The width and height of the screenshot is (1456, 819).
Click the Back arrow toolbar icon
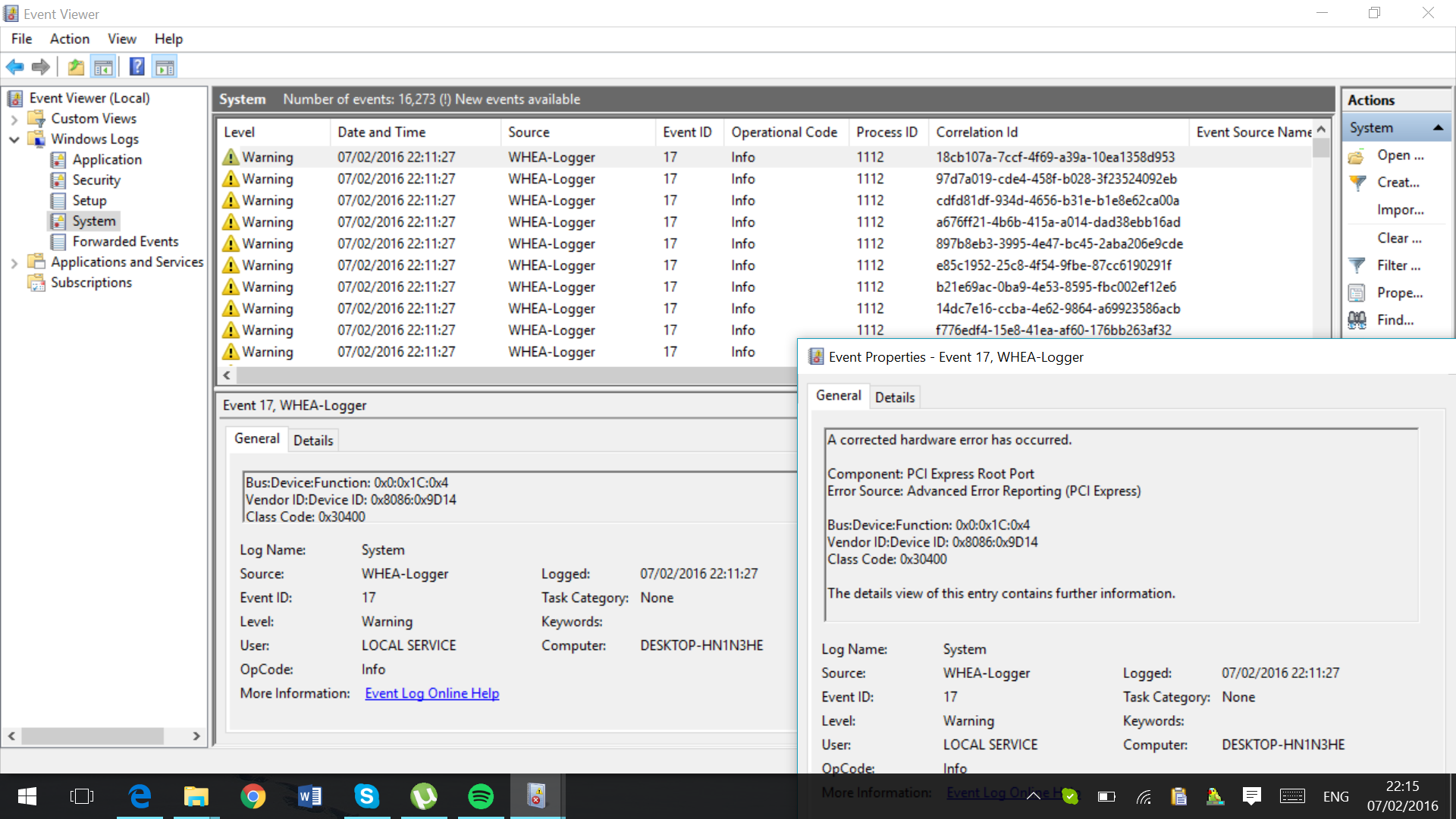click(x=14, y=67)
